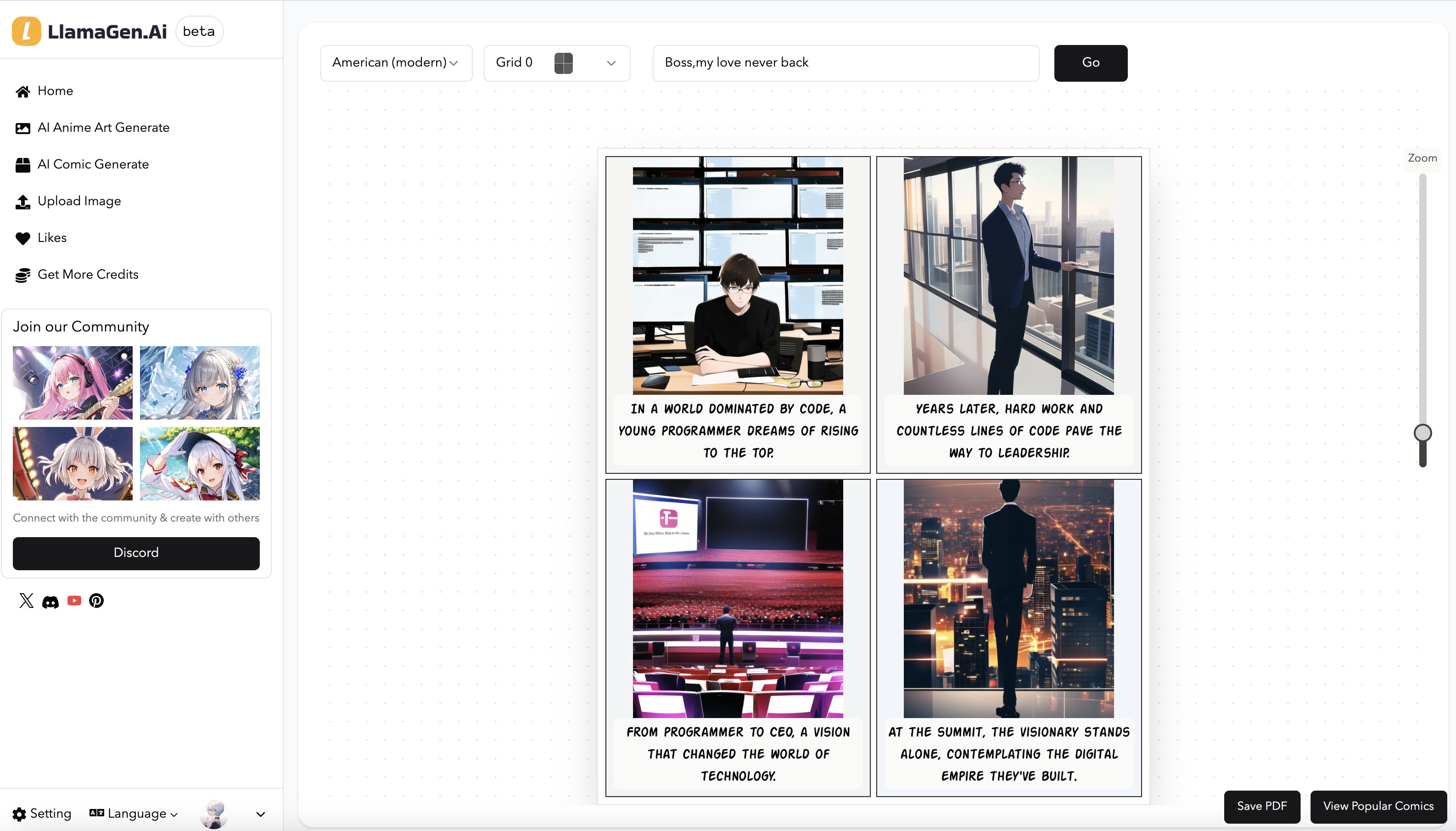Open View Popular Comics section
The image size is (1456, 831).
1378,805
